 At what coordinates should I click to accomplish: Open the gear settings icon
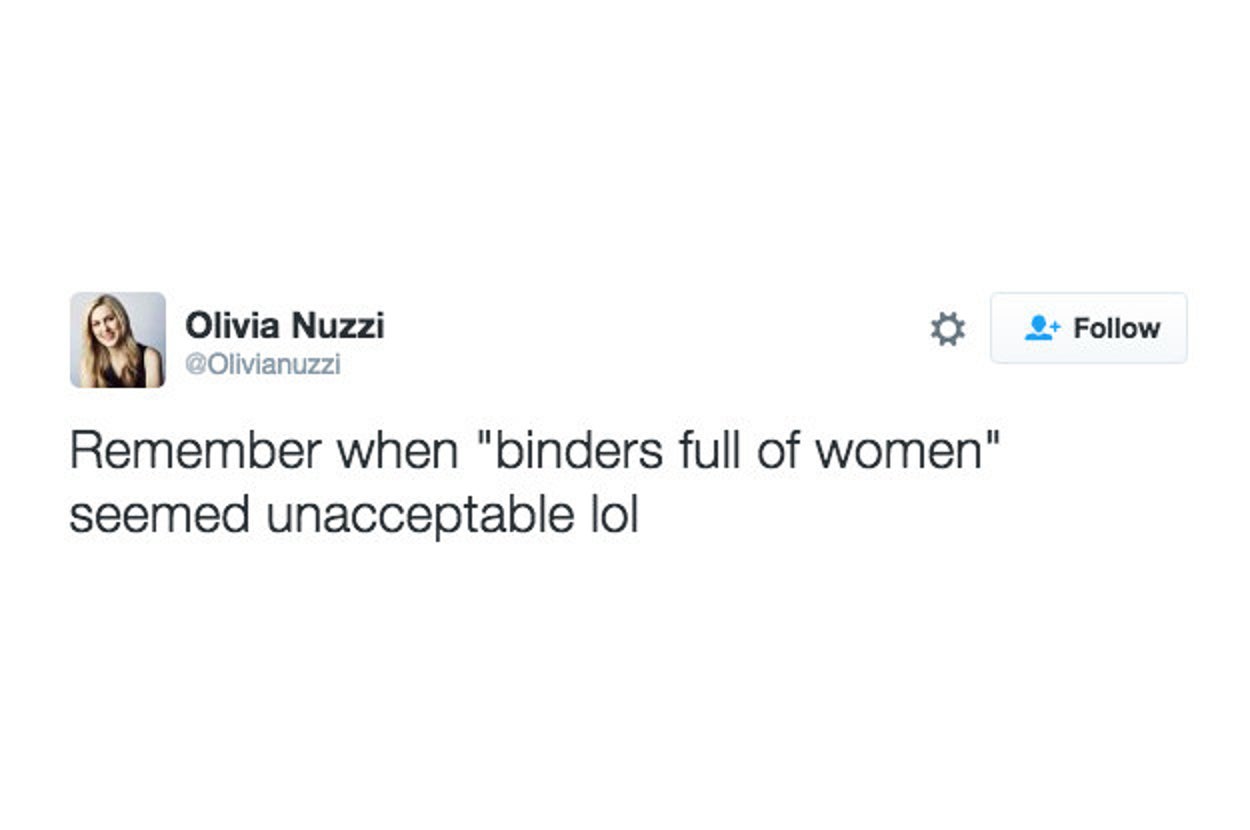pyautogui.click(x=948, y=329)
